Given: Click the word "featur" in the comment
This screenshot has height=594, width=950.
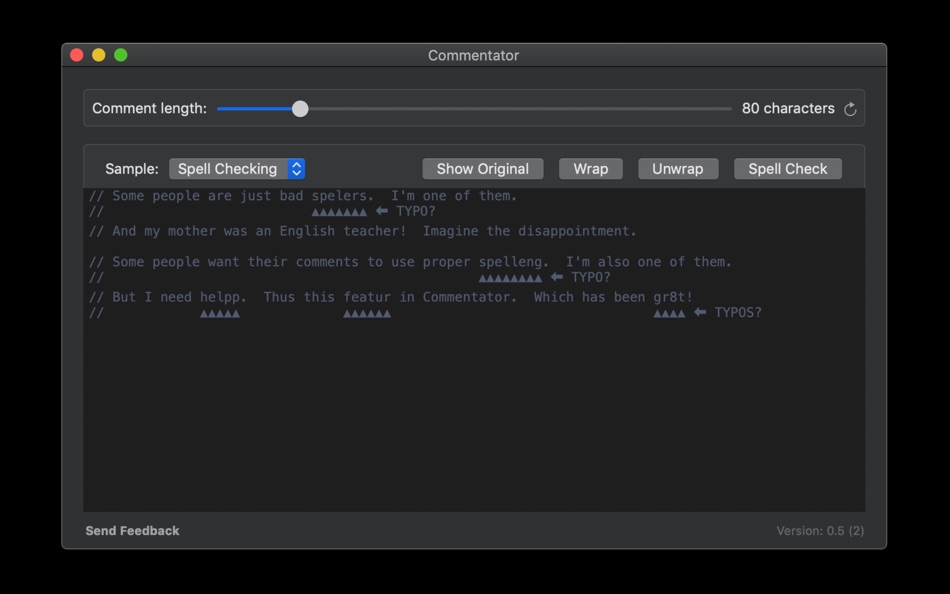Looking at the screenshot, I should point(367,297).
